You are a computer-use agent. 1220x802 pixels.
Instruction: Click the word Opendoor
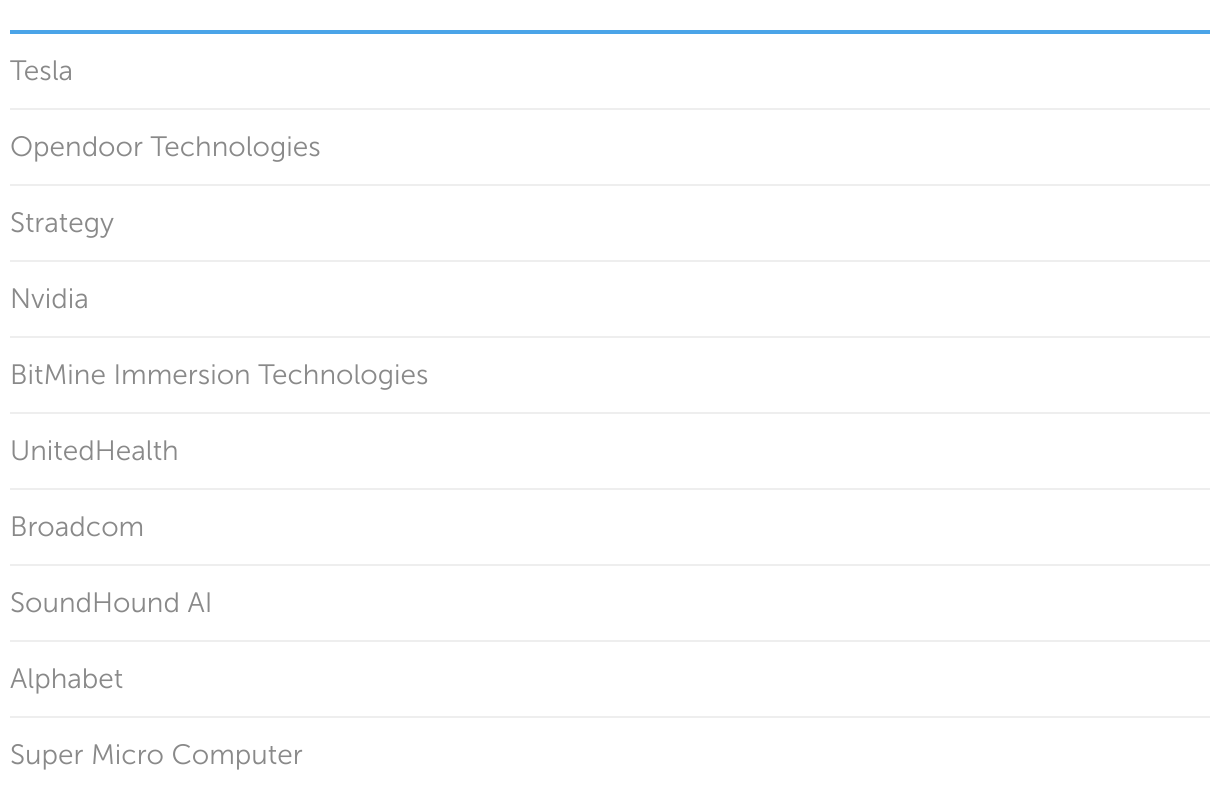coord(76,147)
